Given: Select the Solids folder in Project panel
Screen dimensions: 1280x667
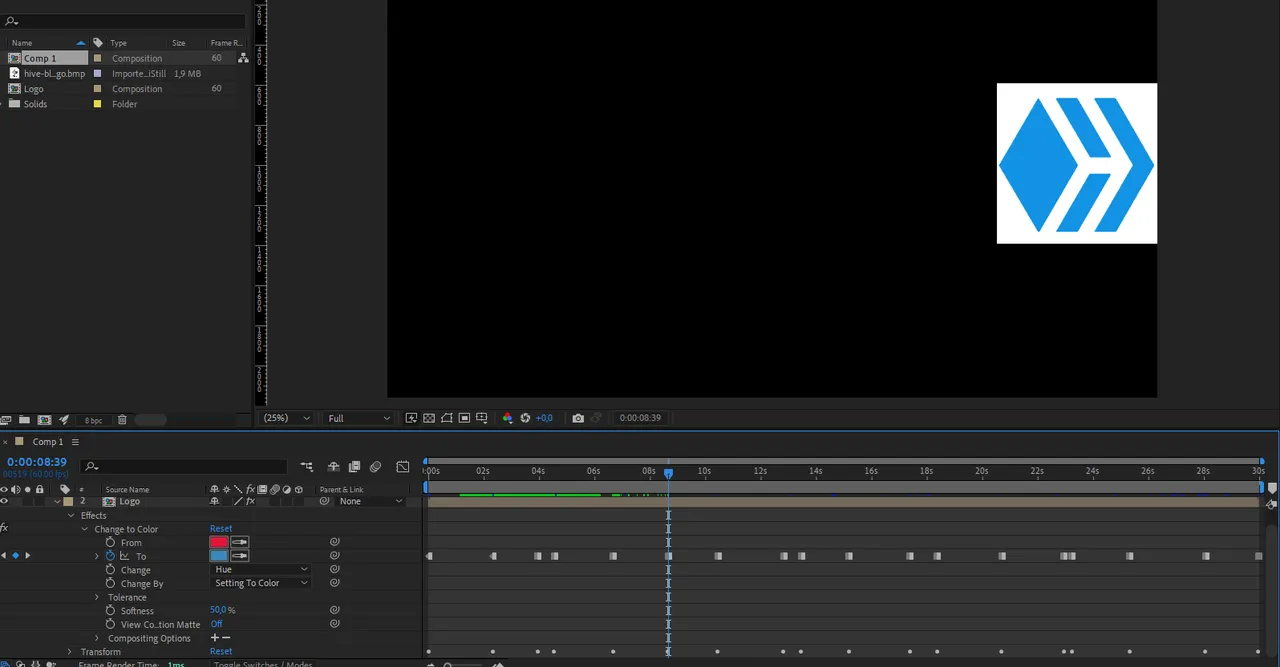Looking at the screenshot, I should [x=35, y=103].
